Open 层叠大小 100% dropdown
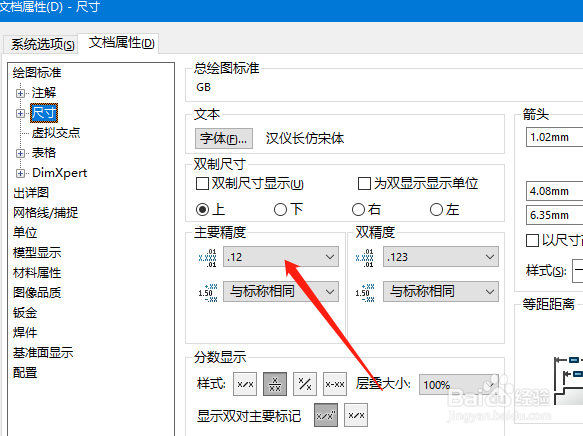 tap(458, 384)
